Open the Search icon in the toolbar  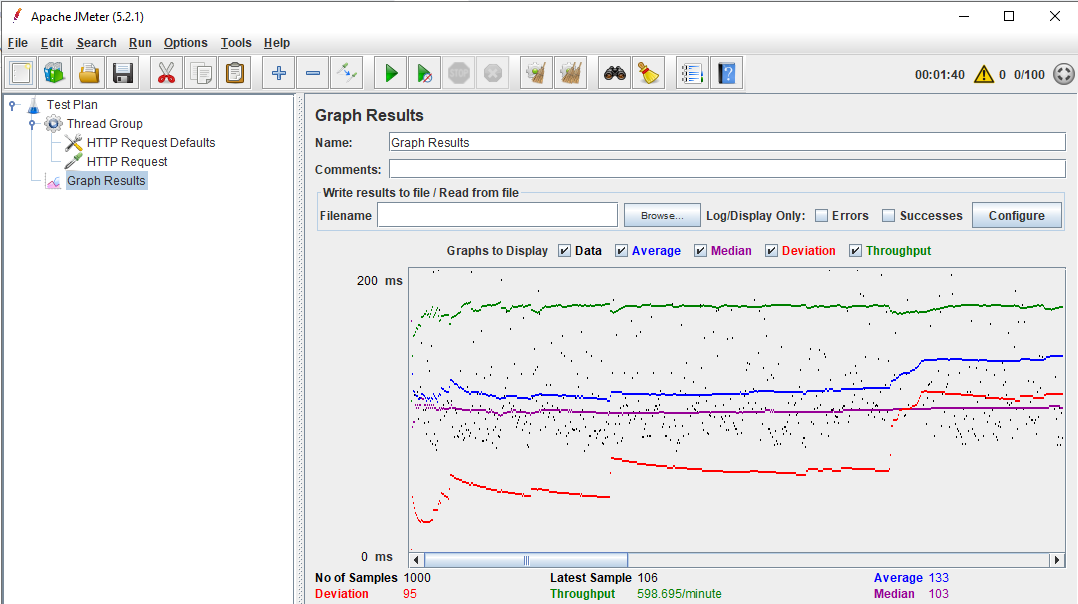point(614,72)
